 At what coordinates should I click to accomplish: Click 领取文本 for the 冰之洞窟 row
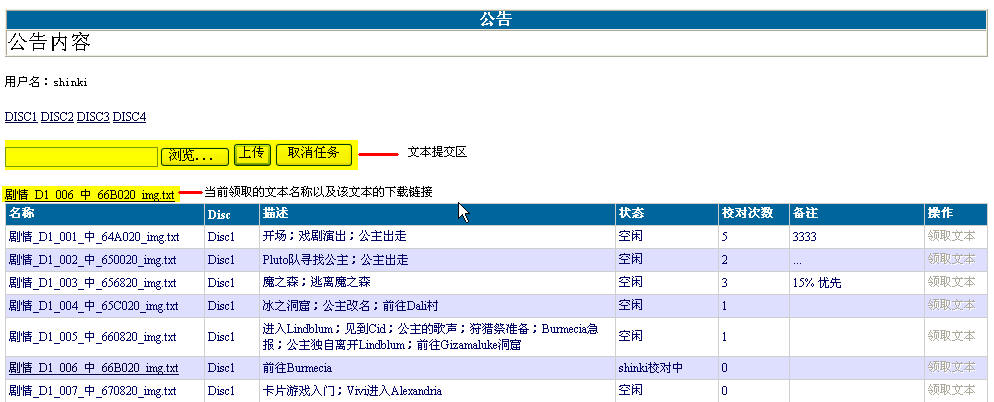[950, 306]
